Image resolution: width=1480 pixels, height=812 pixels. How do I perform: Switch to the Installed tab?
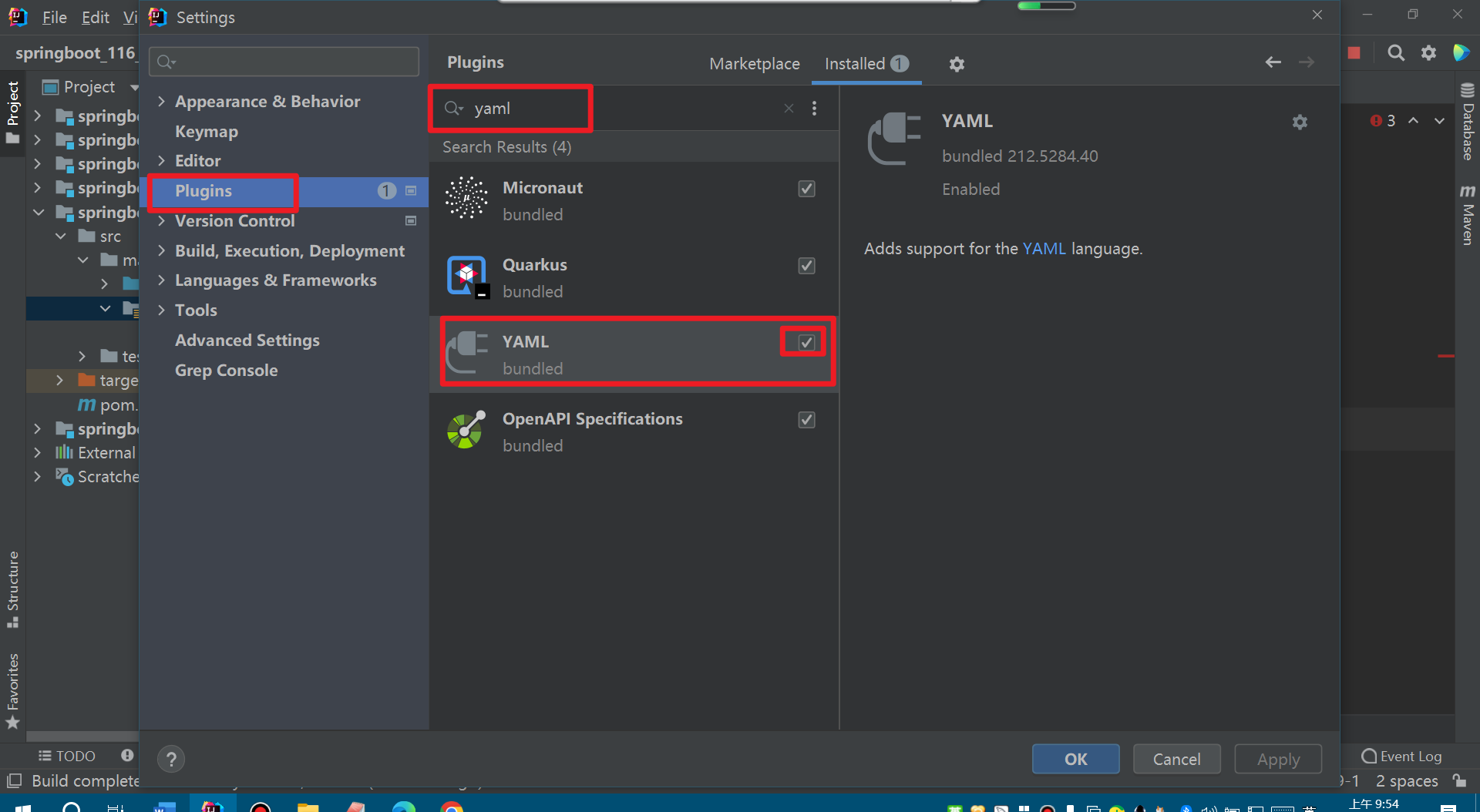(x=866, y=63)
